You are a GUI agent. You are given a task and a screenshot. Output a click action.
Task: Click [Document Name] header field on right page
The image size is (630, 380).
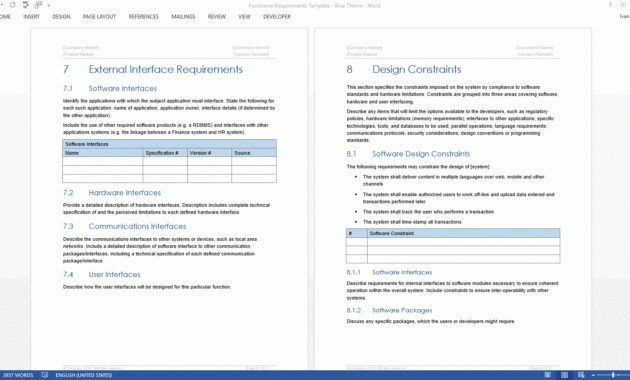coord(534,47)
